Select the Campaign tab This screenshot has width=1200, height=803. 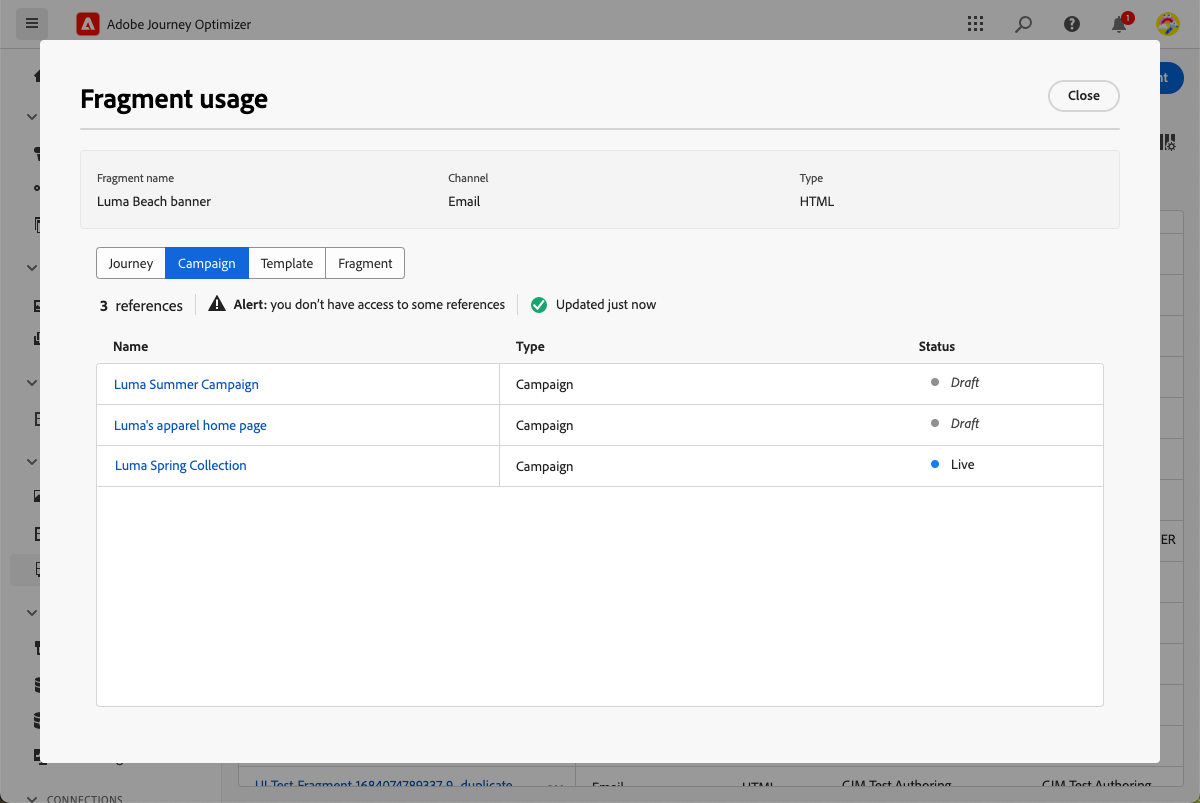[x=207, y=263]
